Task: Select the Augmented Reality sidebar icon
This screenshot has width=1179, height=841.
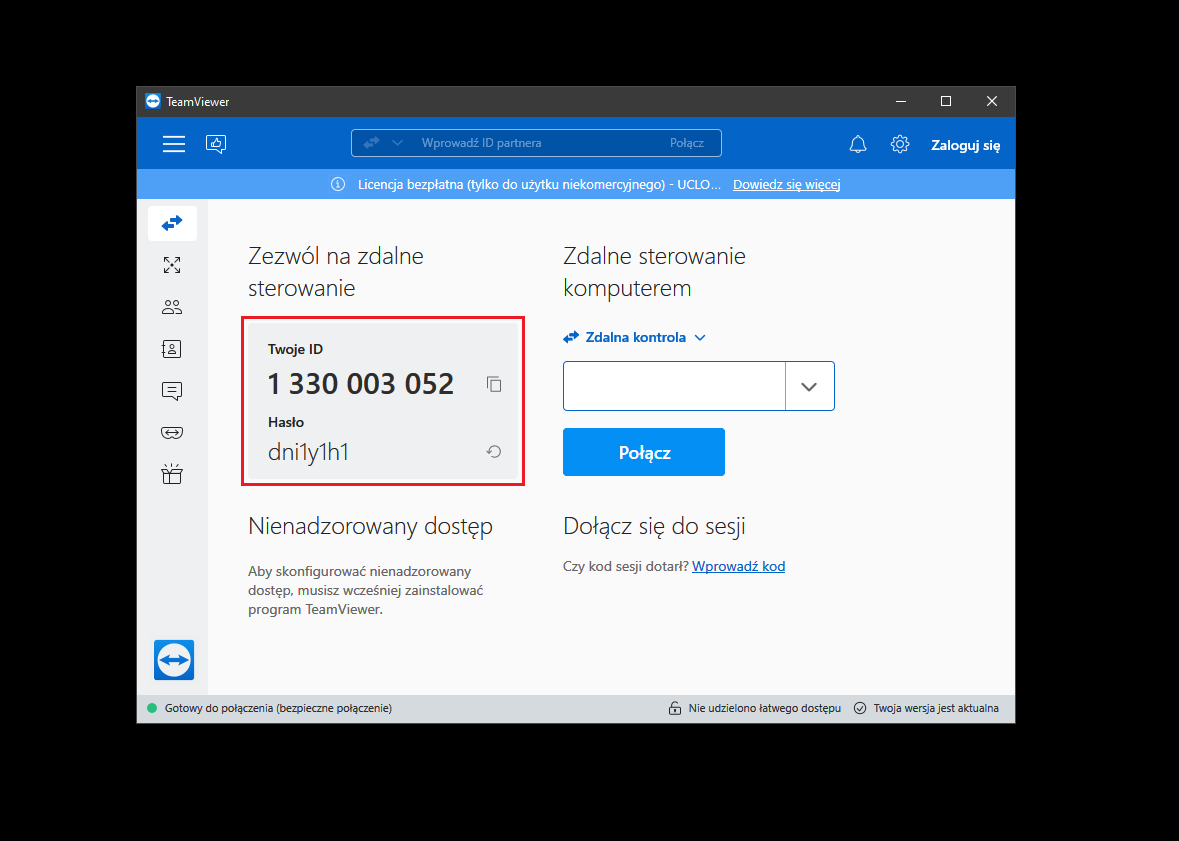Action: [x=172, y=432]
